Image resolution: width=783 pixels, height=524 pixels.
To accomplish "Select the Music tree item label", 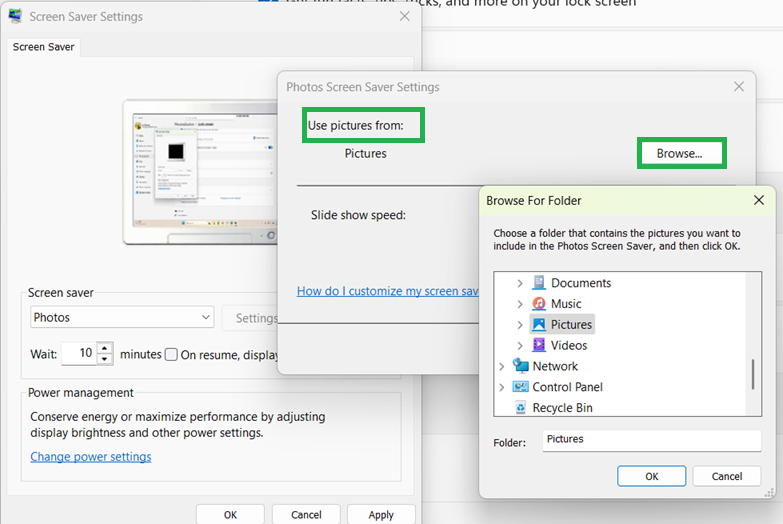I will [566, 304].
